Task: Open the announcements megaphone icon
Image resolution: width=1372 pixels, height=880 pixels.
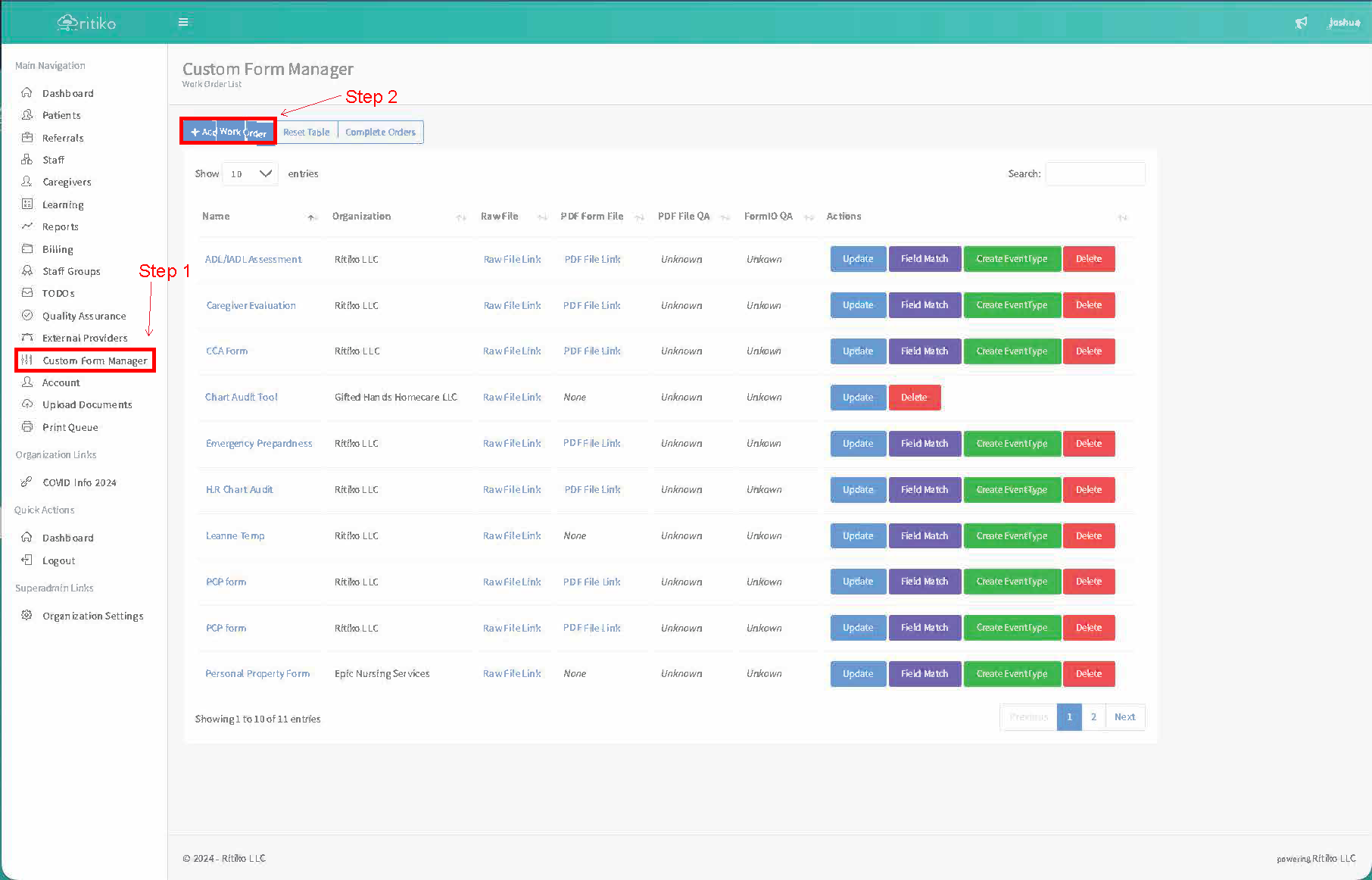Action: pos(1301,23)
